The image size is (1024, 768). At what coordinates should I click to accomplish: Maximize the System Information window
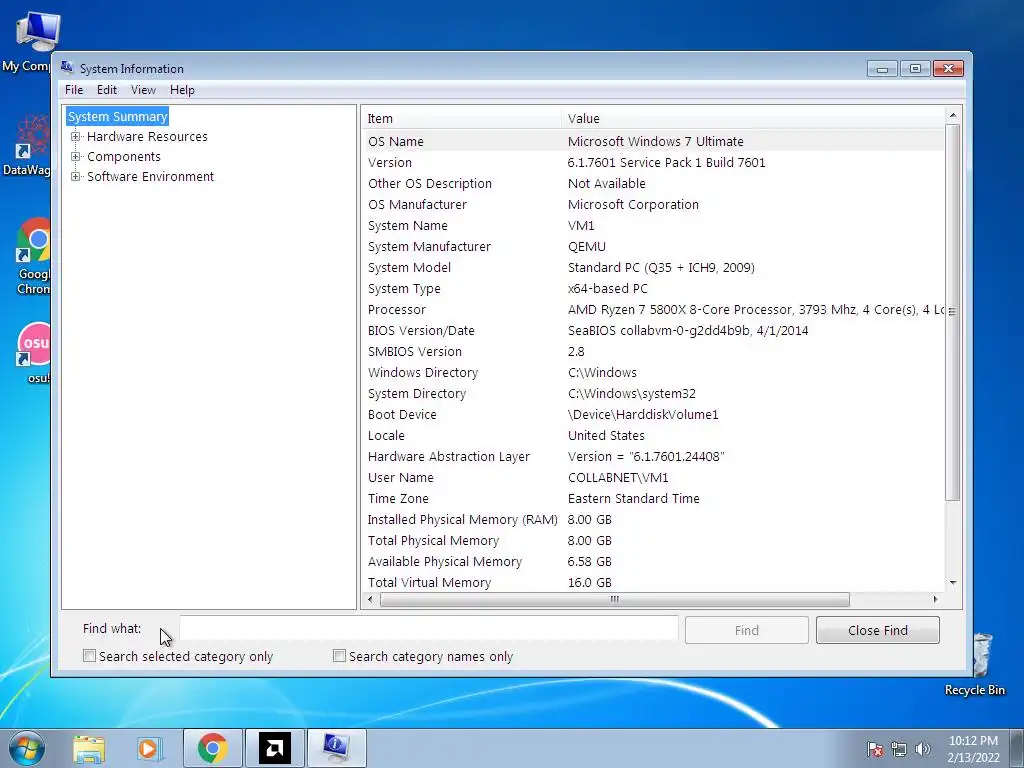click(x=915, y=69)
